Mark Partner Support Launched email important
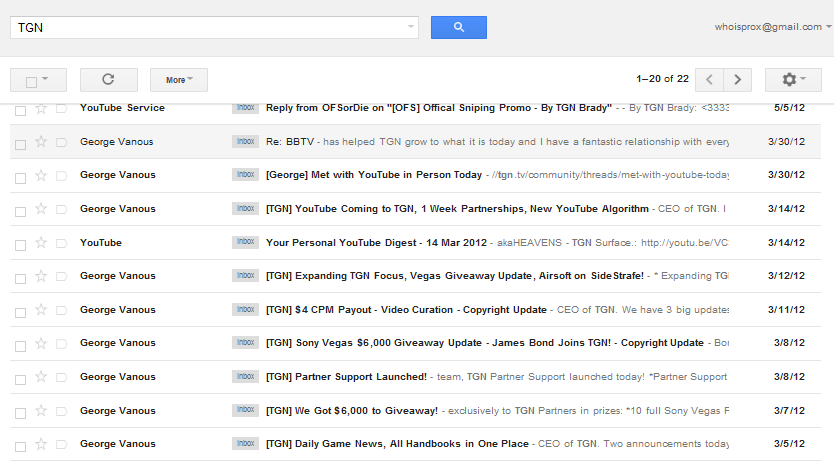 61,377
